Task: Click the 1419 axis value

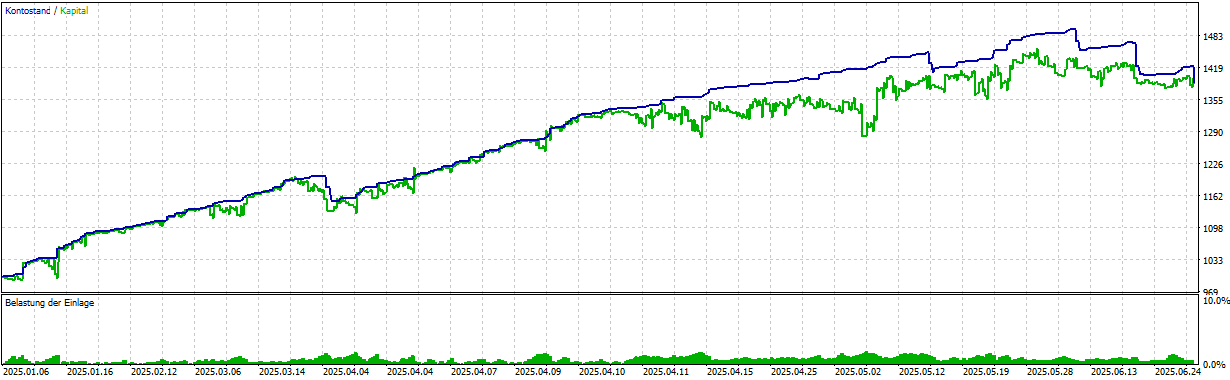Action: click(x=1215, y=69)
